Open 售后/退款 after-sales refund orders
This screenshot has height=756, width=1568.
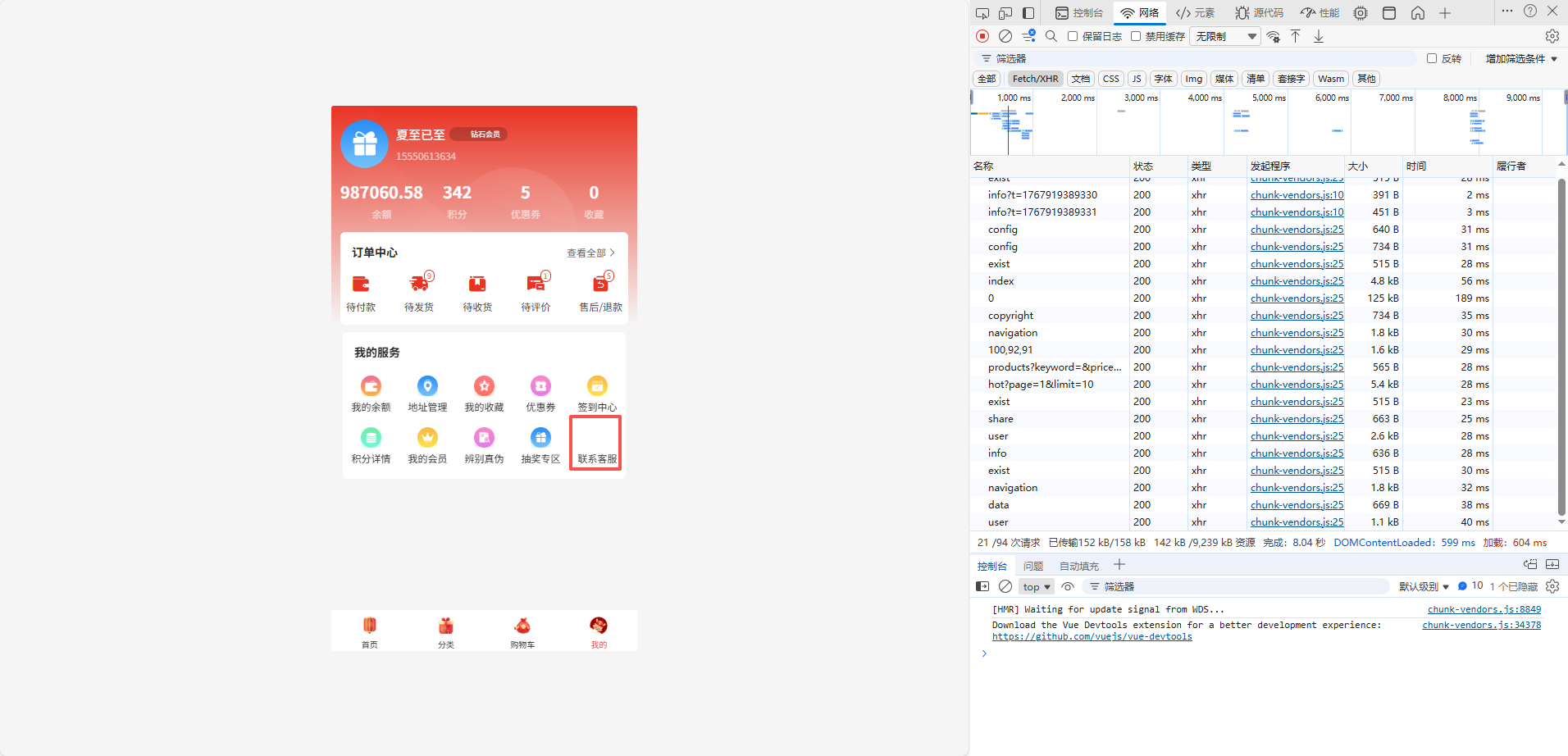[601, 294]
